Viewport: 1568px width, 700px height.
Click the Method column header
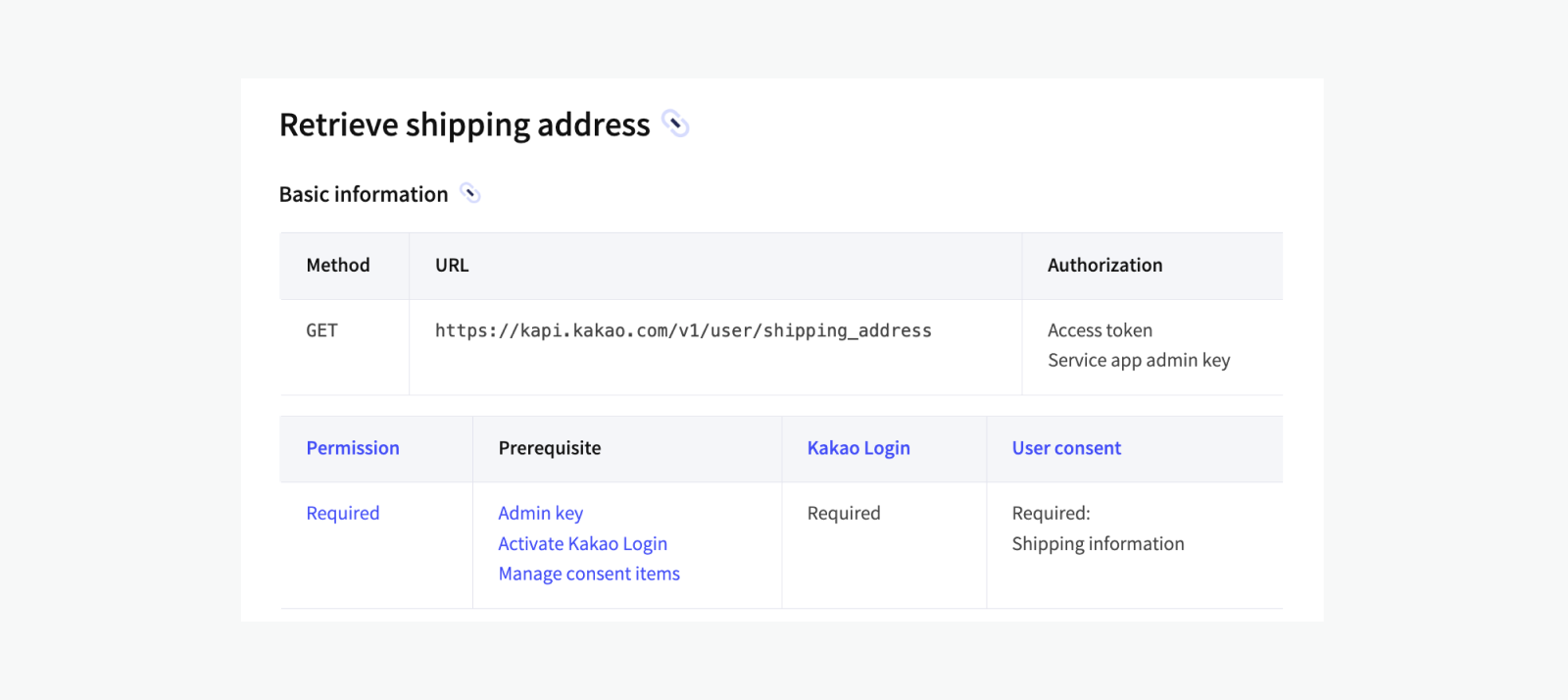click(x=338, y=265)
